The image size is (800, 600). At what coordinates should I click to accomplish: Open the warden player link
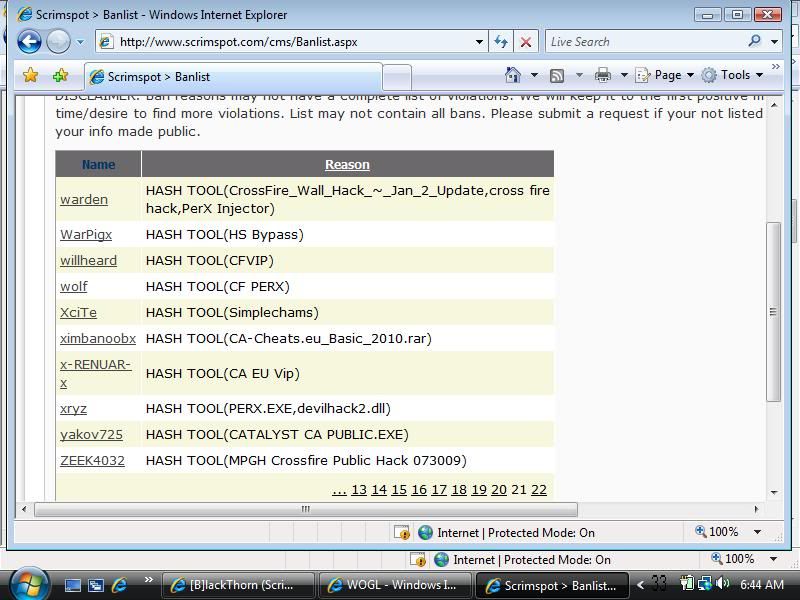tap(84, 199)
